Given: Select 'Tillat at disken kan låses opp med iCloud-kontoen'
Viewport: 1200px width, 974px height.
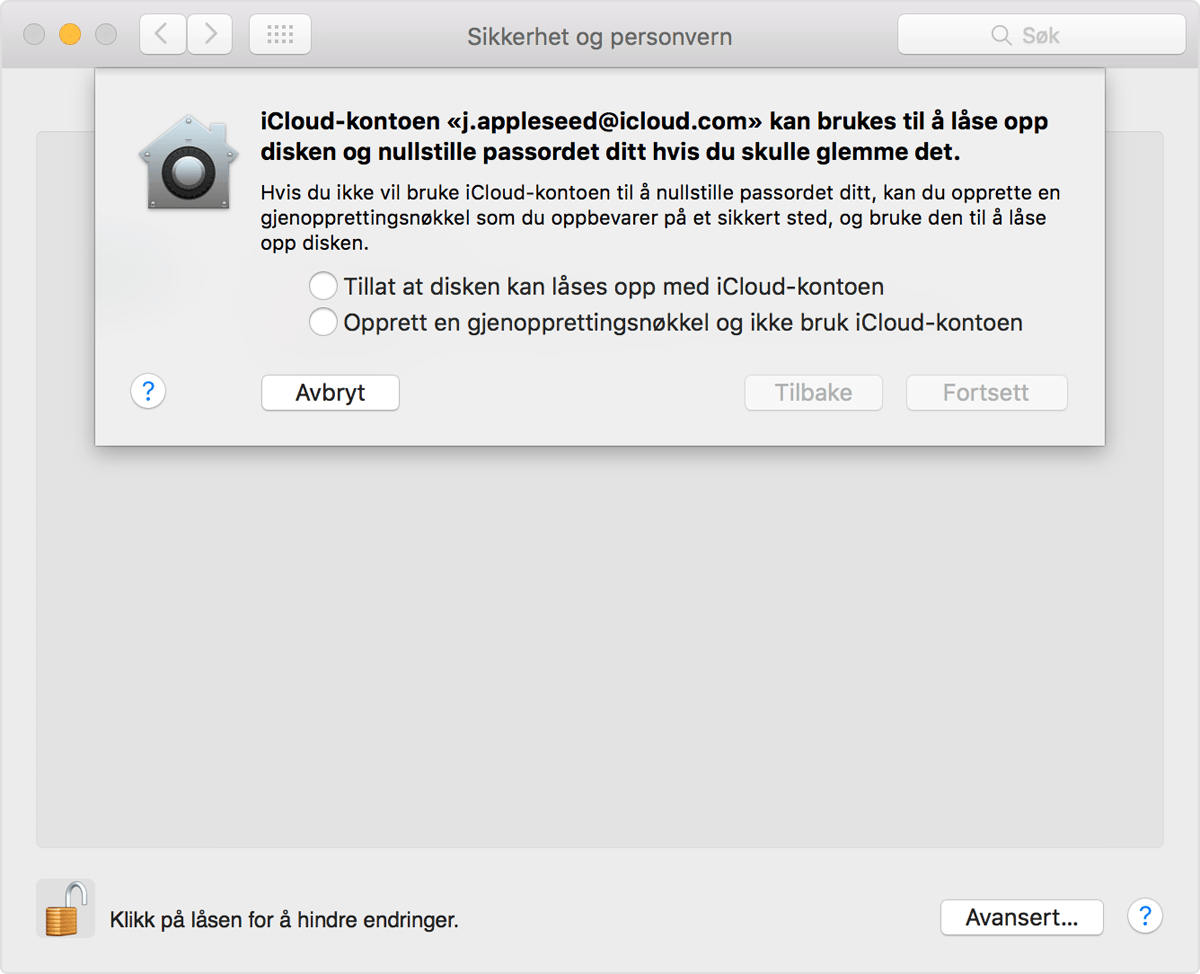Looking at the screenshot, I should coord(323,287).
